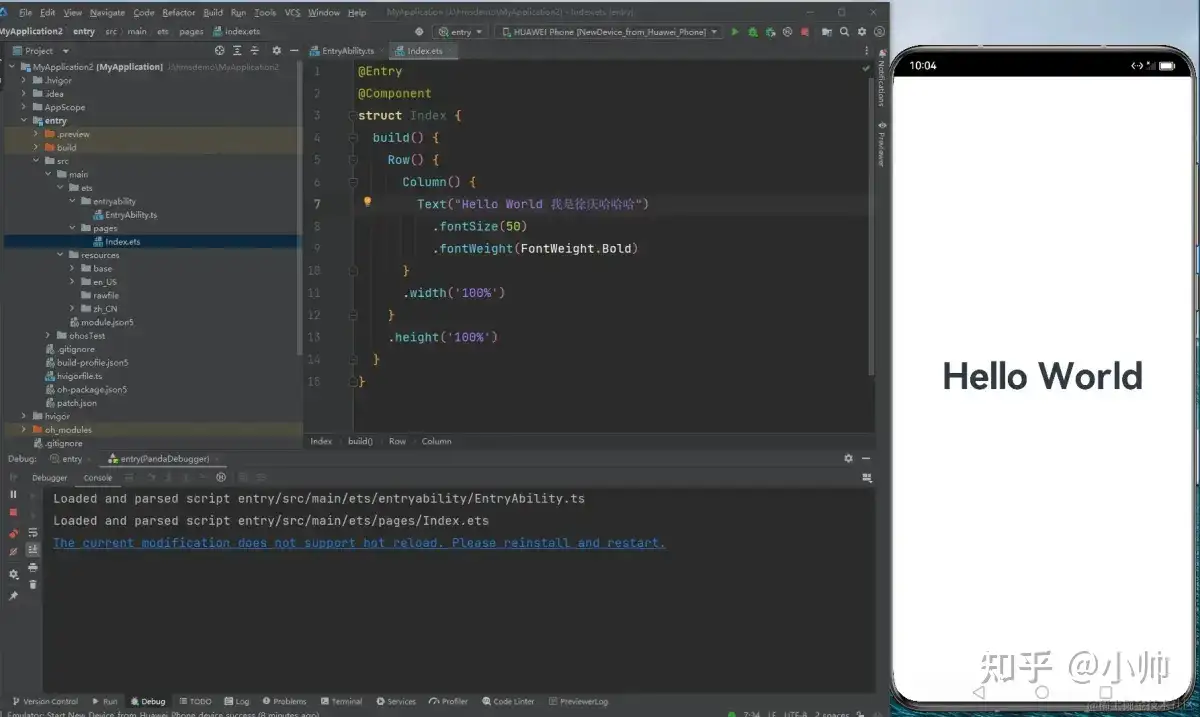Clear the console with trash icon
Image resolution: width=1200 pixels, height=717 pixels.
[x=33, y=584]
